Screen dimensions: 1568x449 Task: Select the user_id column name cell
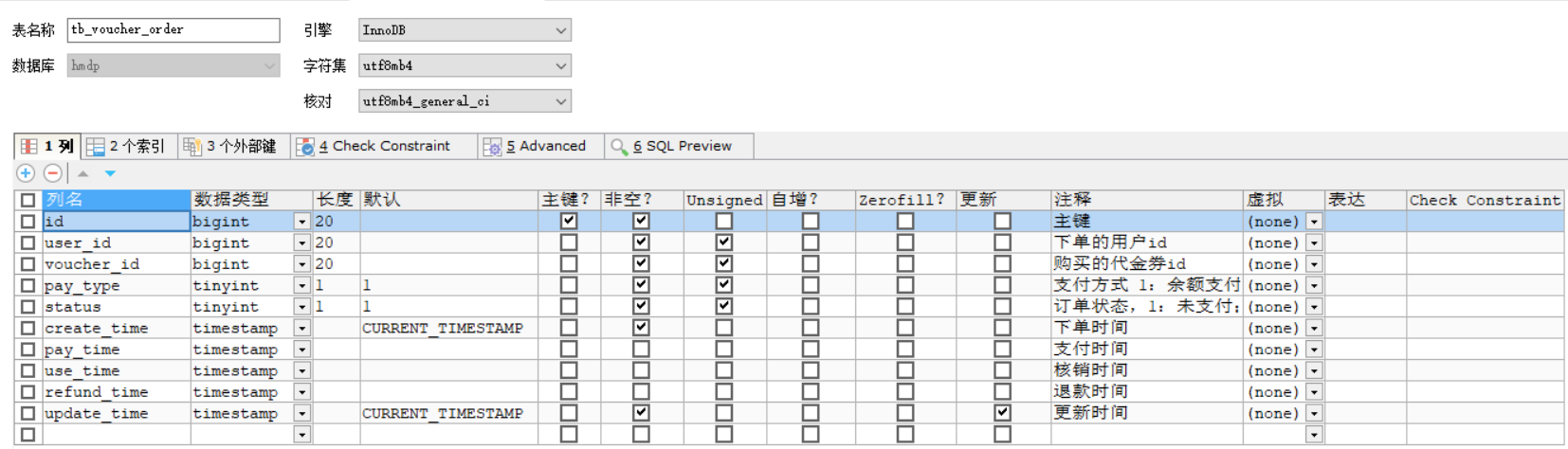tap(117, 242)
